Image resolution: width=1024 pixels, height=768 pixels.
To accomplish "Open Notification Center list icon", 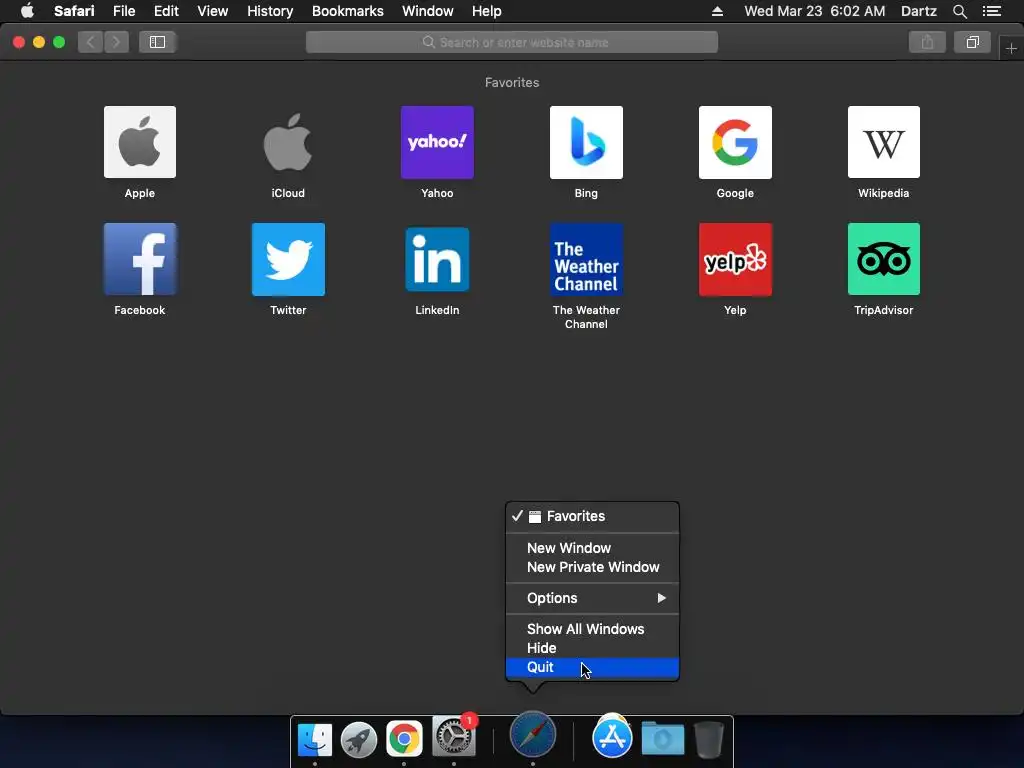I will click(992, 11).
